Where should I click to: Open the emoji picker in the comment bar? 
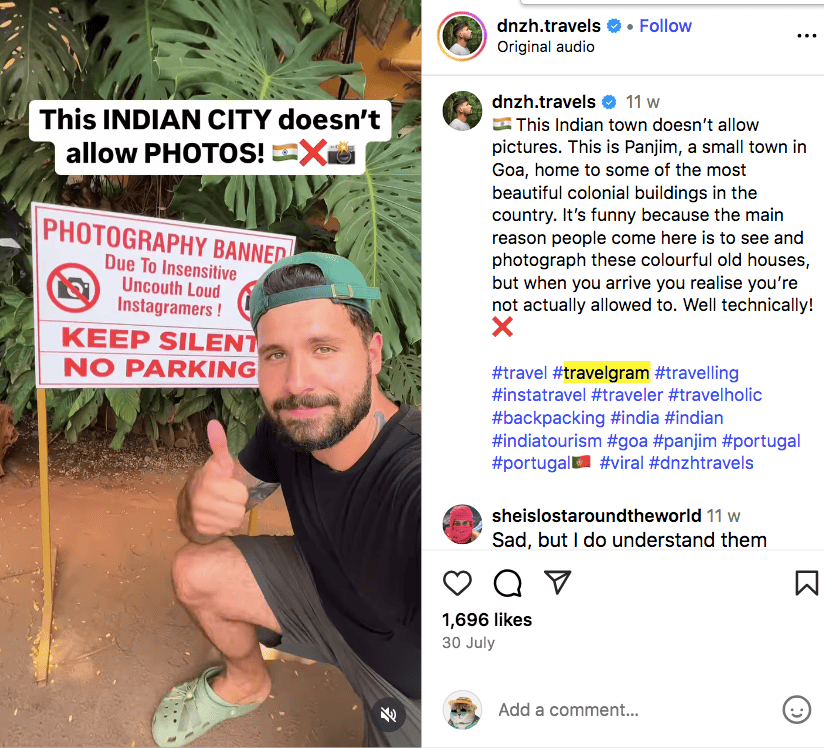click(x=797, y=710)
